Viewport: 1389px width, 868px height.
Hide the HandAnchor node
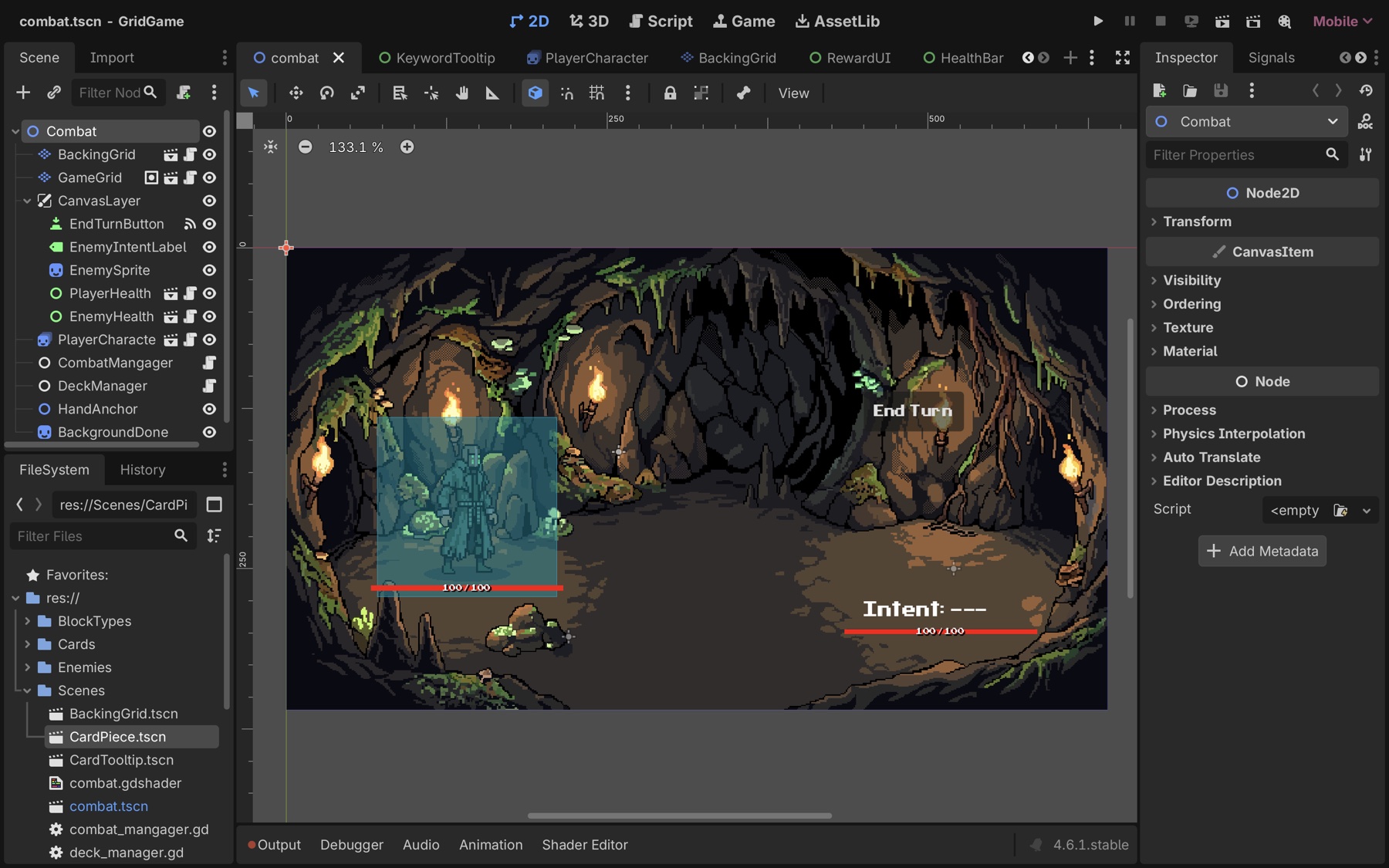pyautogui.click(x=209, y=409)
